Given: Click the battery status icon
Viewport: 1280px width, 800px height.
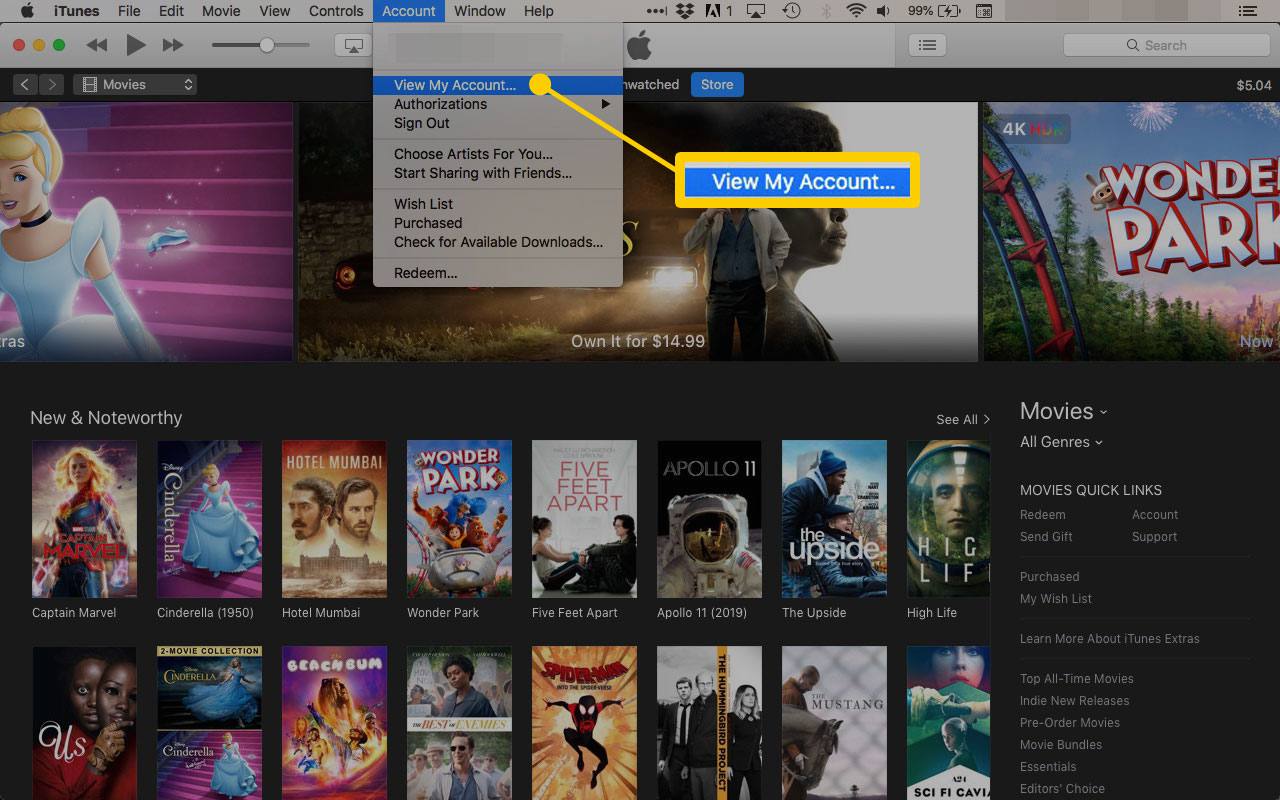Looking at the screenshot, I should pyautogui.click(x=947, y=11).
